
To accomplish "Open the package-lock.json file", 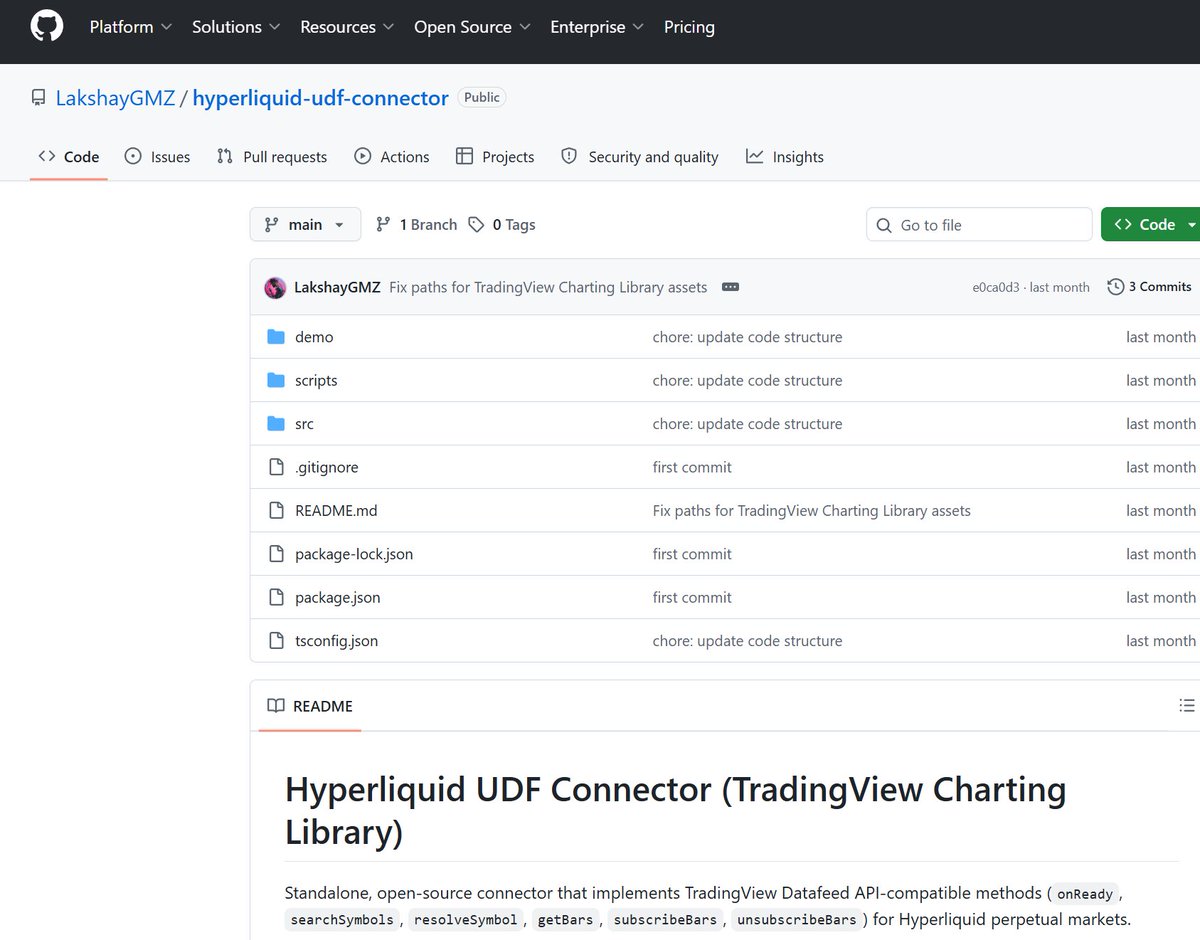I will (x=354, y=554).
